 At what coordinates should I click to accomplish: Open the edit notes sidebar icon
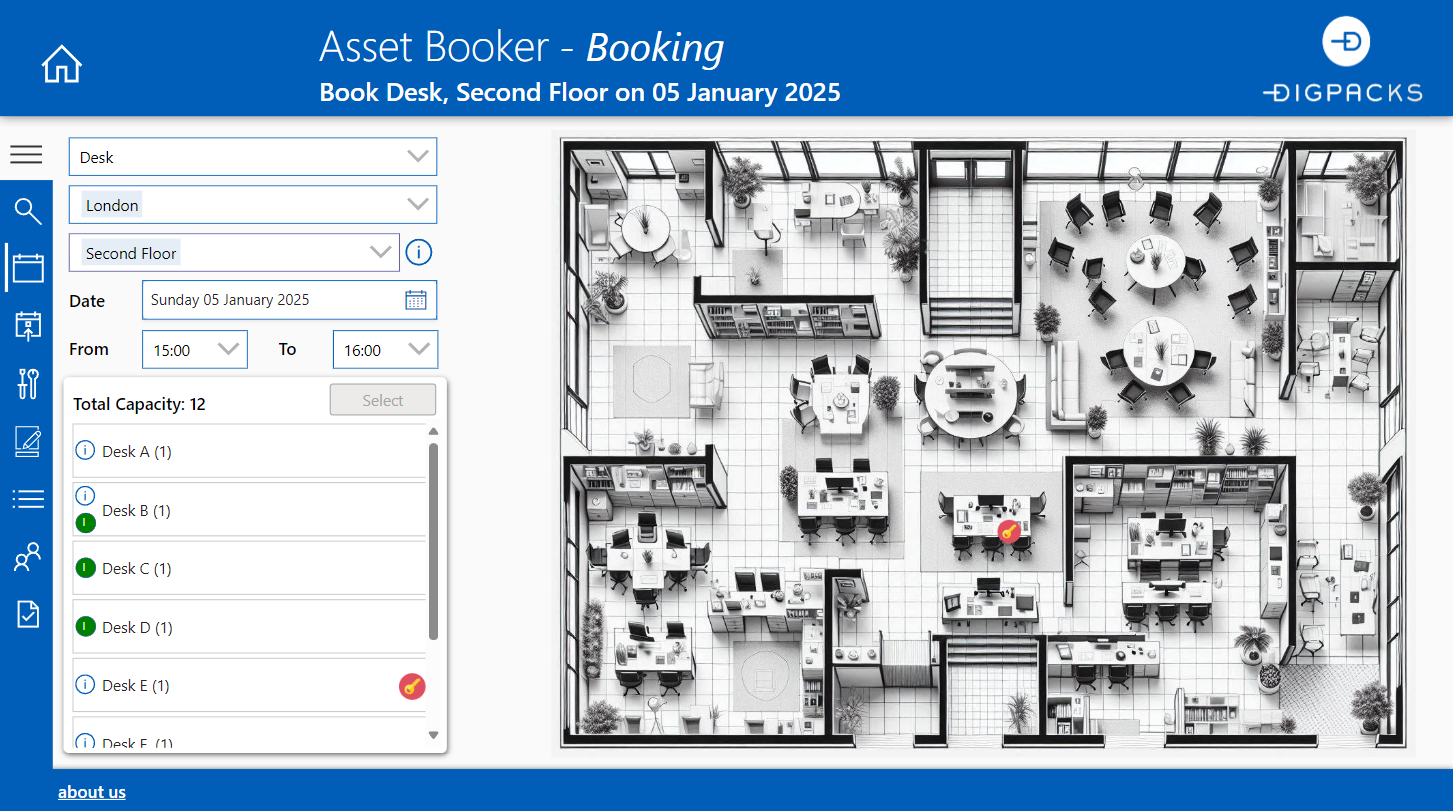click(x=27, y=441)
